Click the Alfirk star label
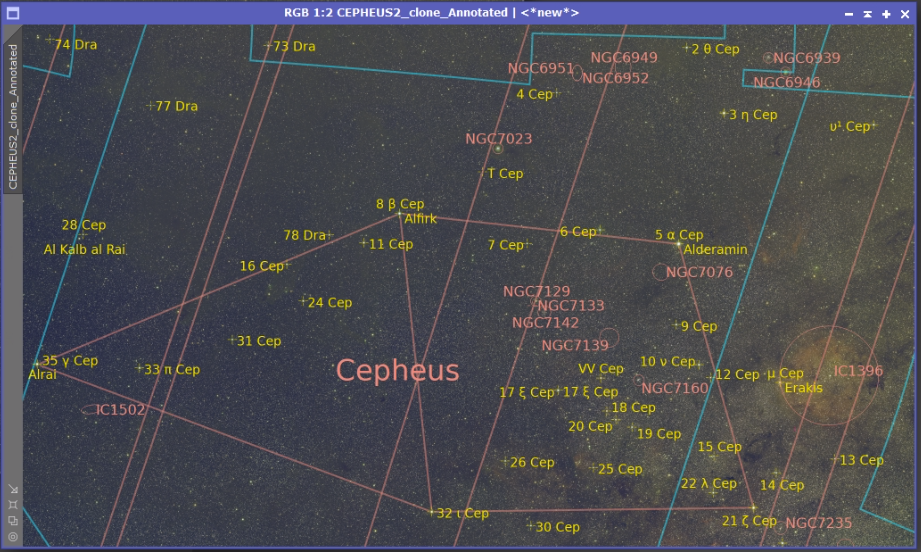Screen dimensions: 921x552 (x=421, y=218)
